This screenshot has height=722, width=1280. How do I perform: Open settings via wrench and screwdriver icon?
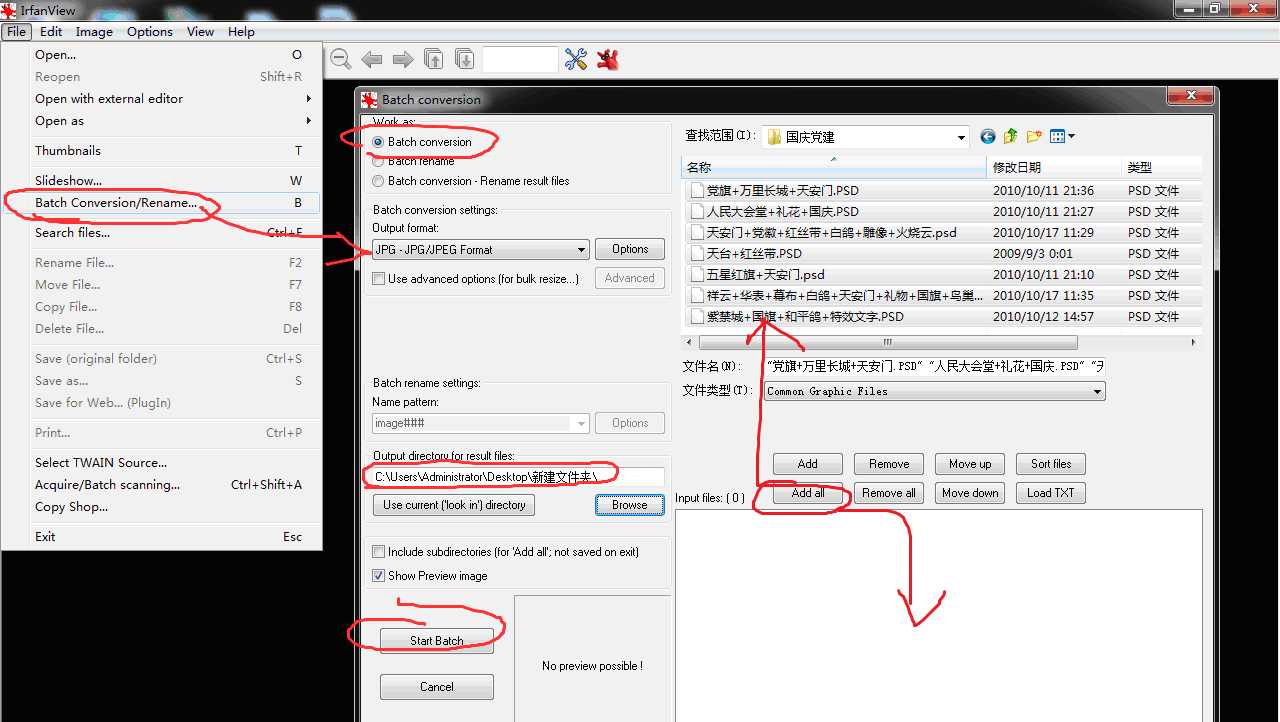pos(575,59)
